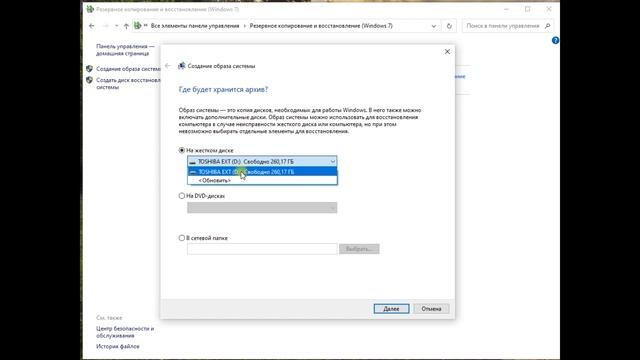Image resolution: width=640 pixels, height=360 pixels.
Task: Click the Explorer back arrow
Action: (92, 26)
